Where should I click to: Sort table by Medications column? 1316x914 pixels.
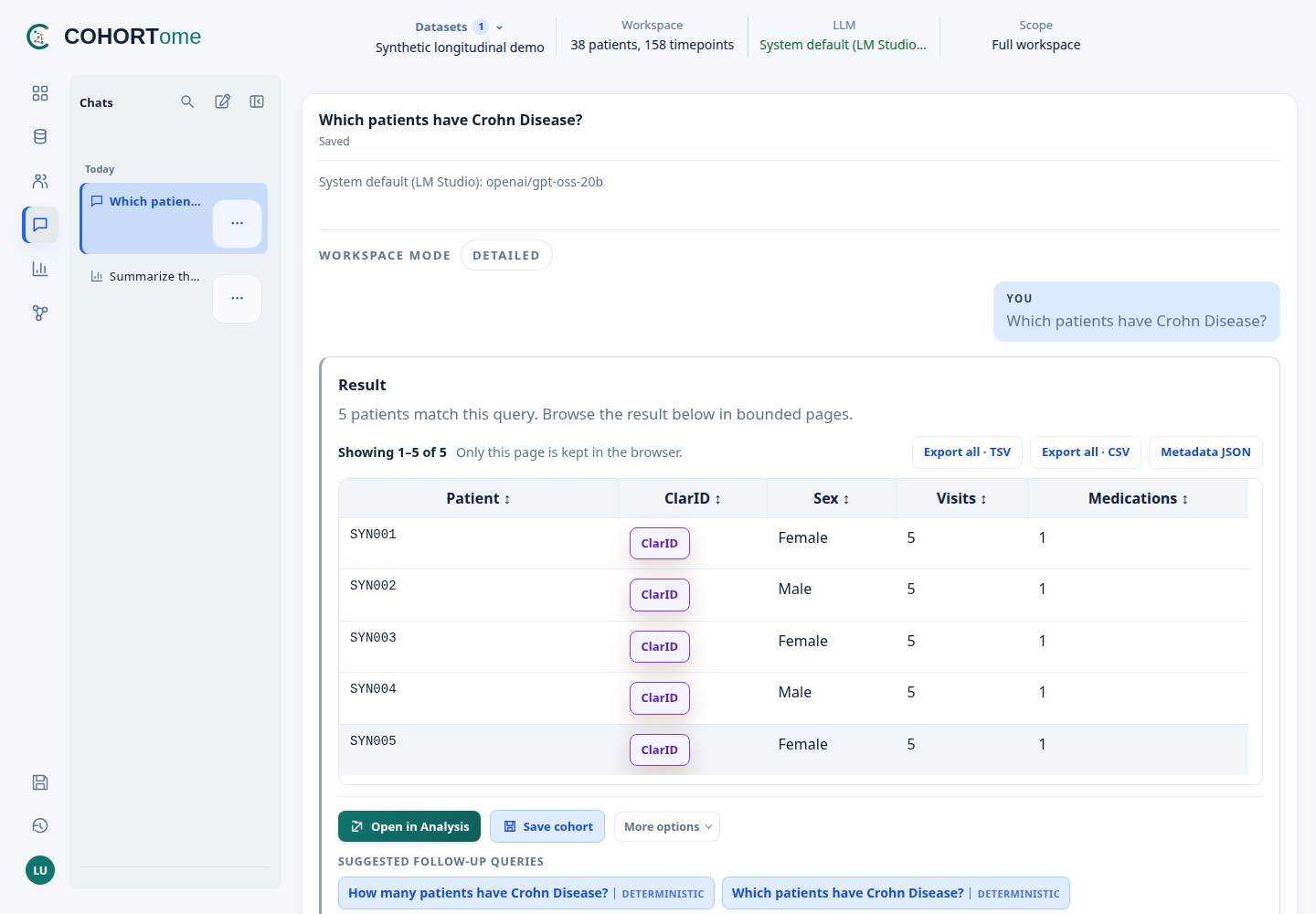[1138, 499]
